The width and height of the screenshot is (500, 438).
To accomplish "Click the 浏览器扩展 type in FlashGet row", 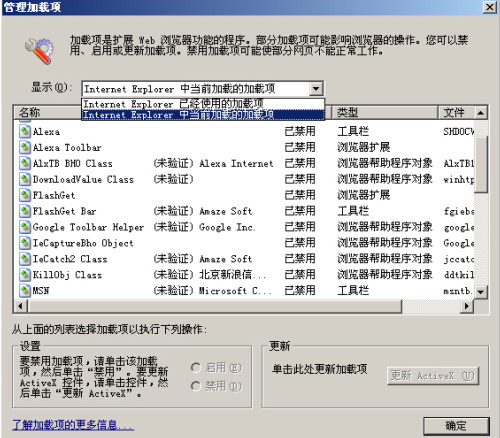I will click(364, 195).
